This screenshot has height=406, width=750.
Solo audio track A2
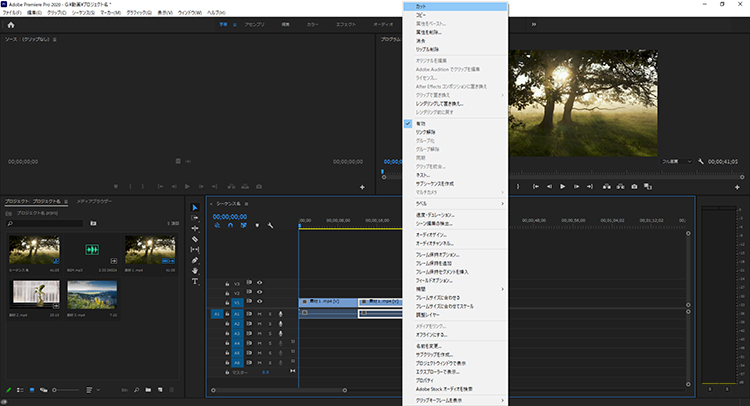270,324
